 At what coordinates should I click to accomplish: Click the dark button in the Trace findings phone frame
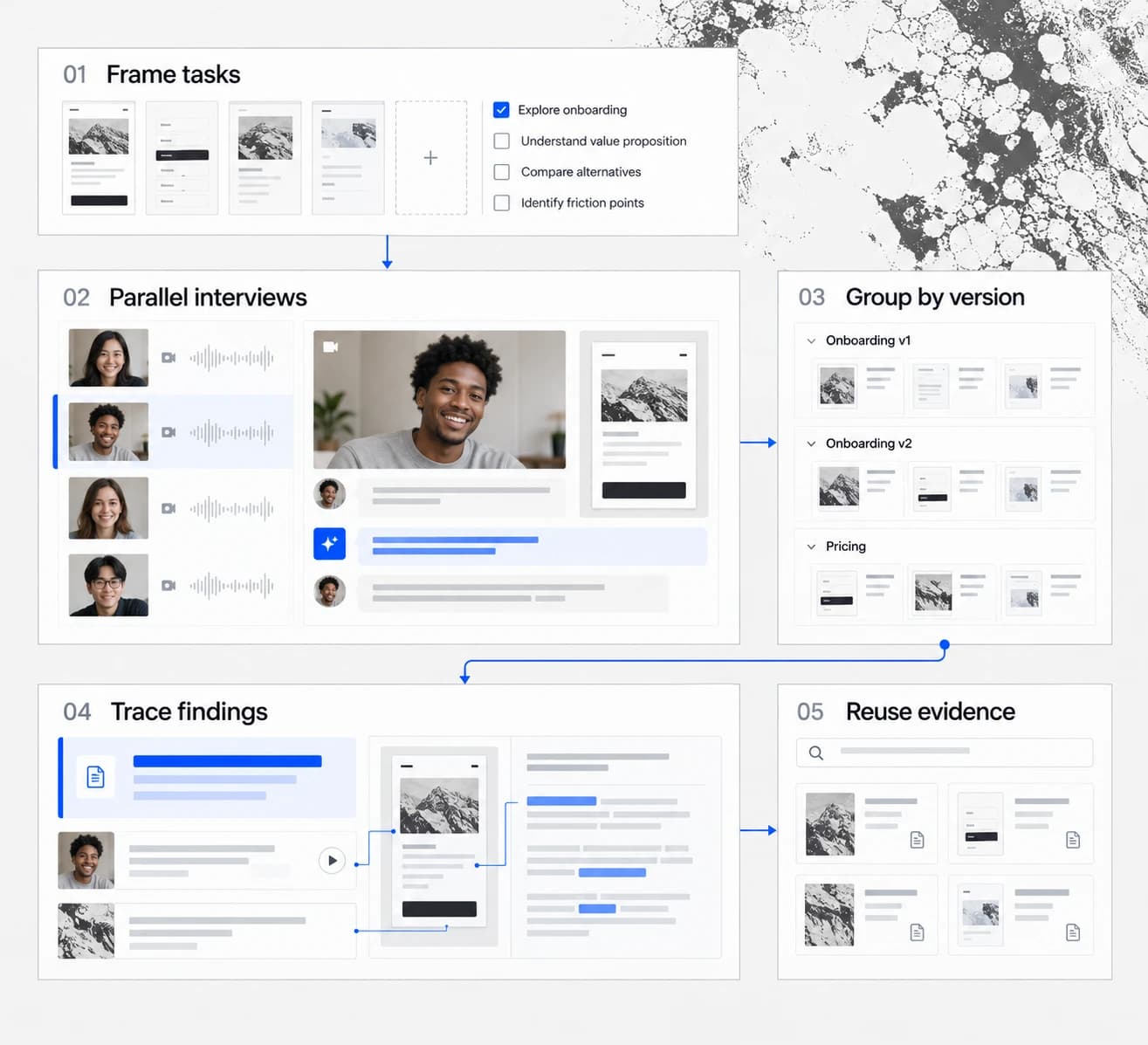tap(439, 909)
